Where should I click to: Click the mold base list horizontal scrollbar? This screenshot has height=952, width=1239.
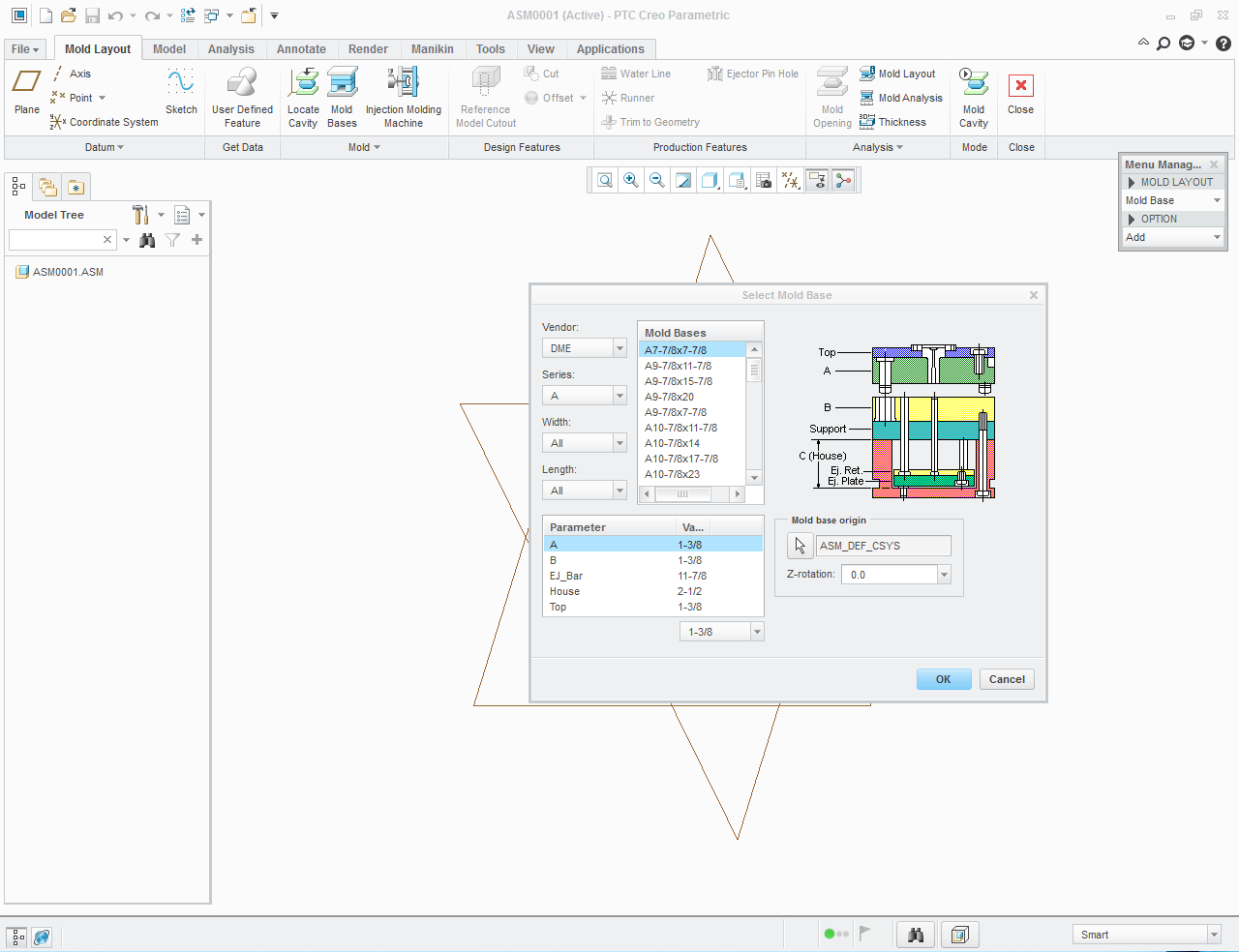tap(692, 493)
